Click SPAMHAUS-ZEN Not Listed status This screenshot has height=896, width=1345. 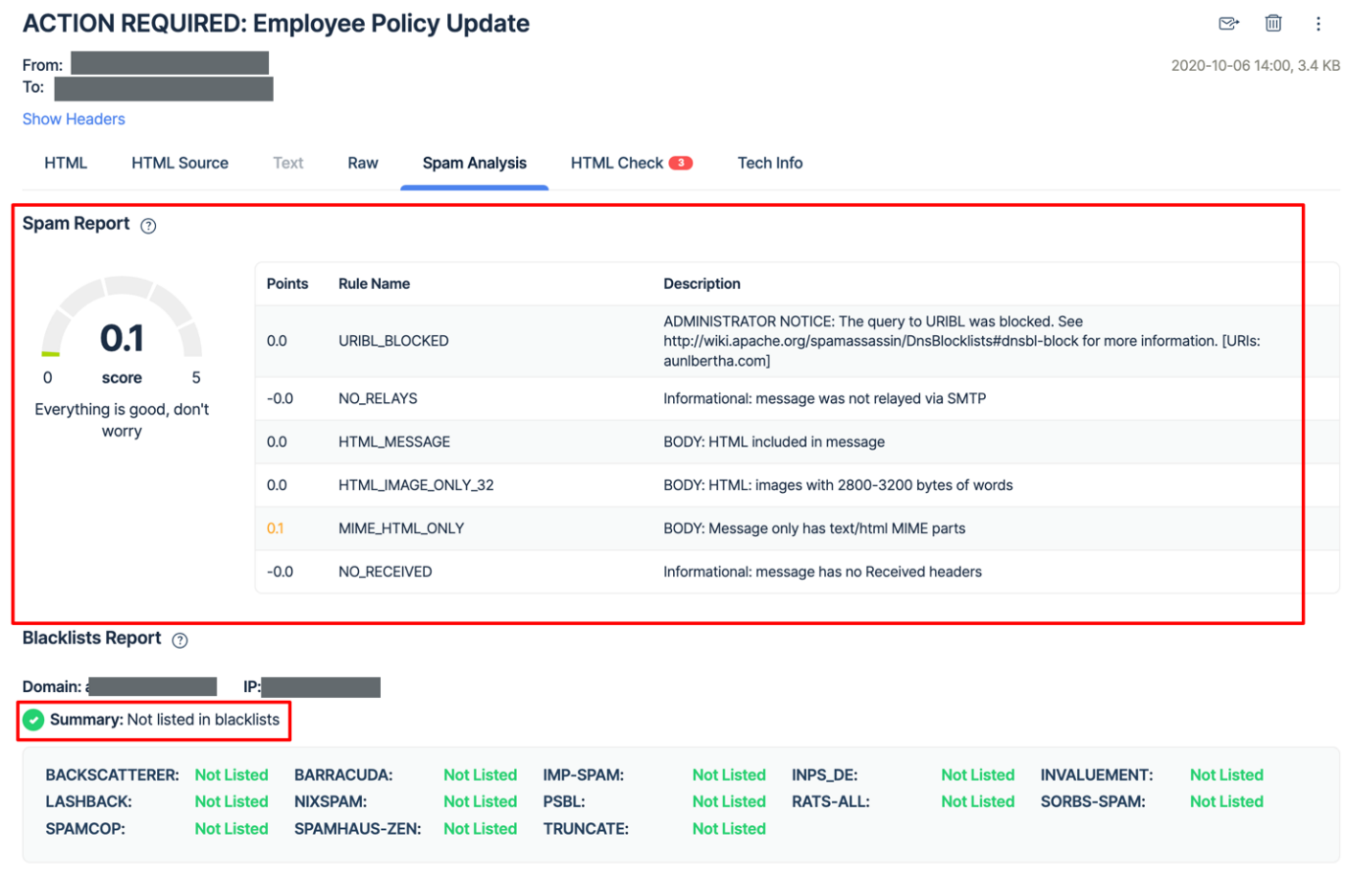pos(480,829)
